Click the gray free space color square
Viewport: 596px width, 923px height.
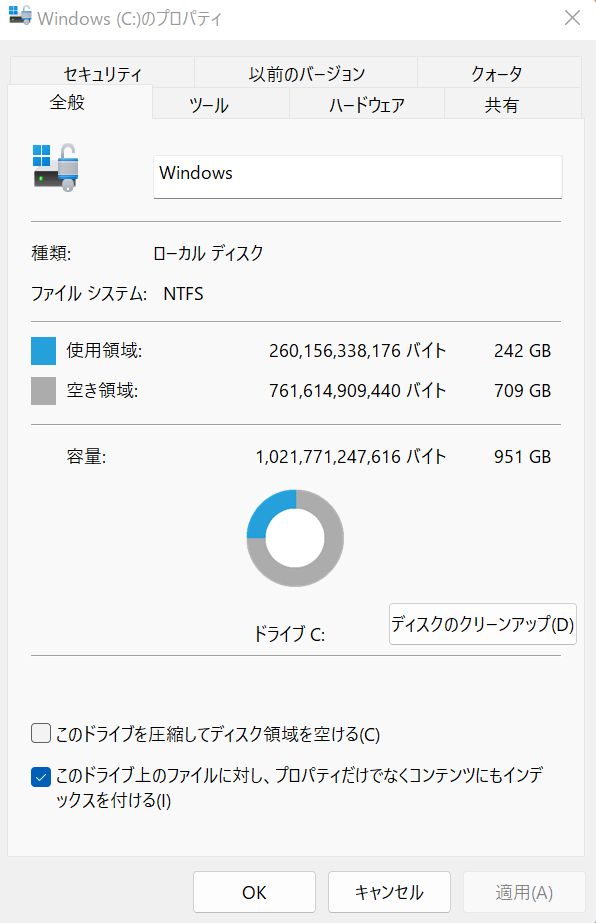[x=44, y=391]
